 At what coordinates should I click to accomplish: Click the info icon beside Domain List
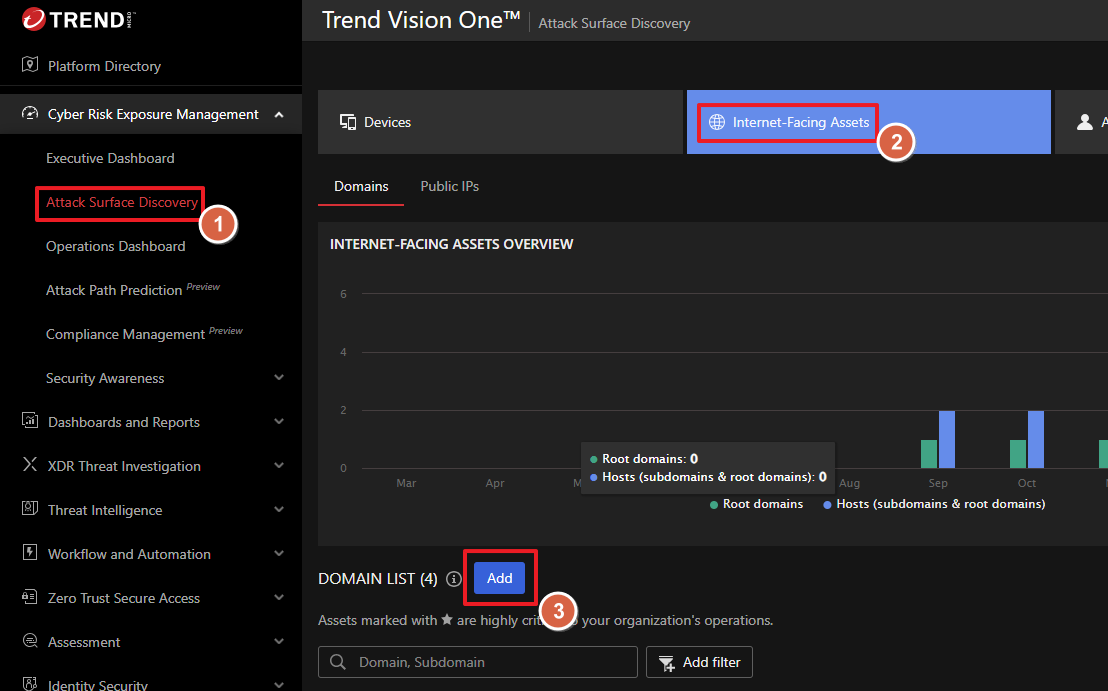coord(454,579)
